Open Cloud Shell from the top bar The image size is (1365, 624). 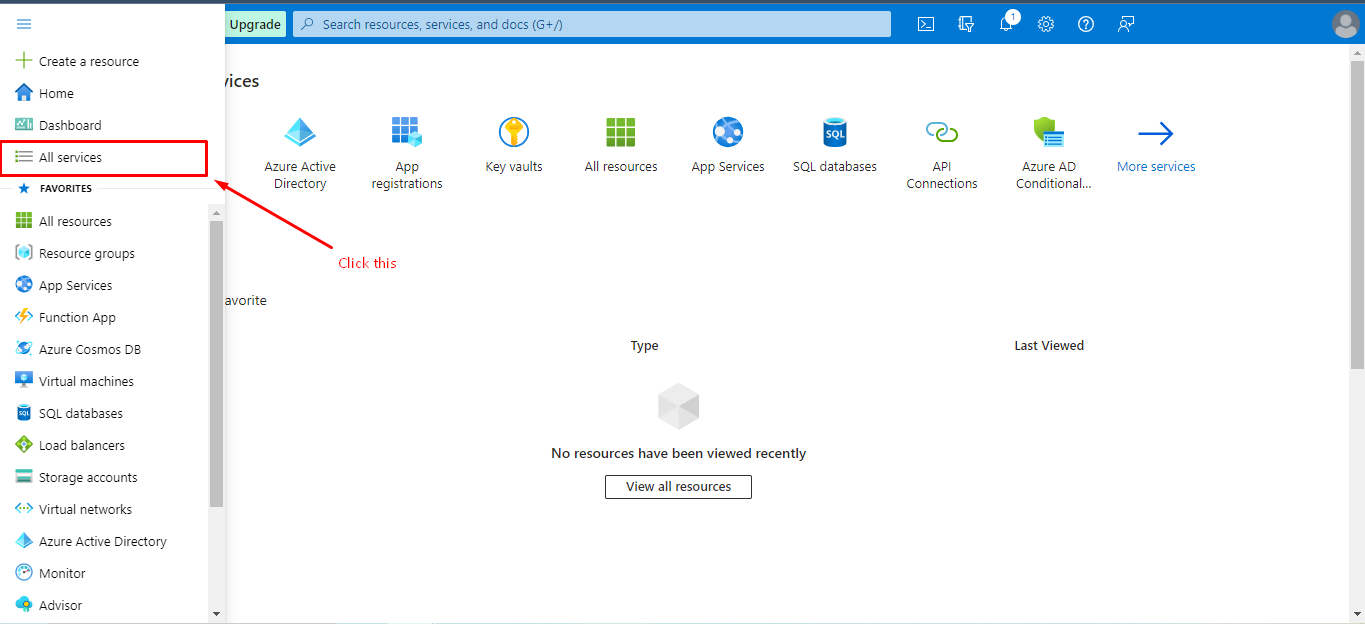tap(926, 24)
